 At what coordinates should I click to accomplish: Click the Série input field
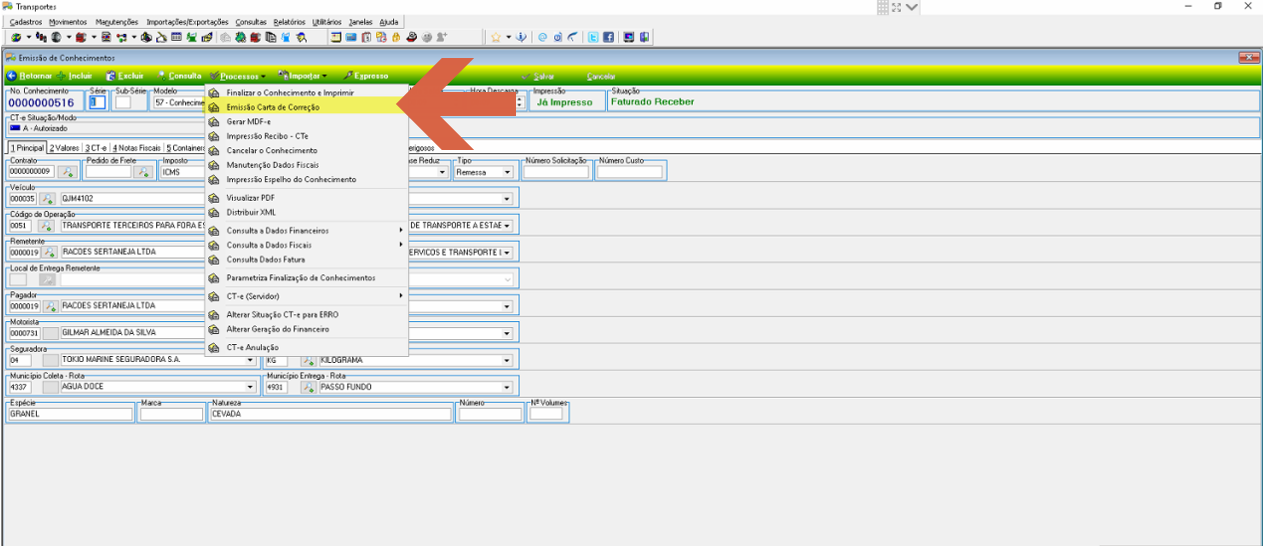coord(98,102)
